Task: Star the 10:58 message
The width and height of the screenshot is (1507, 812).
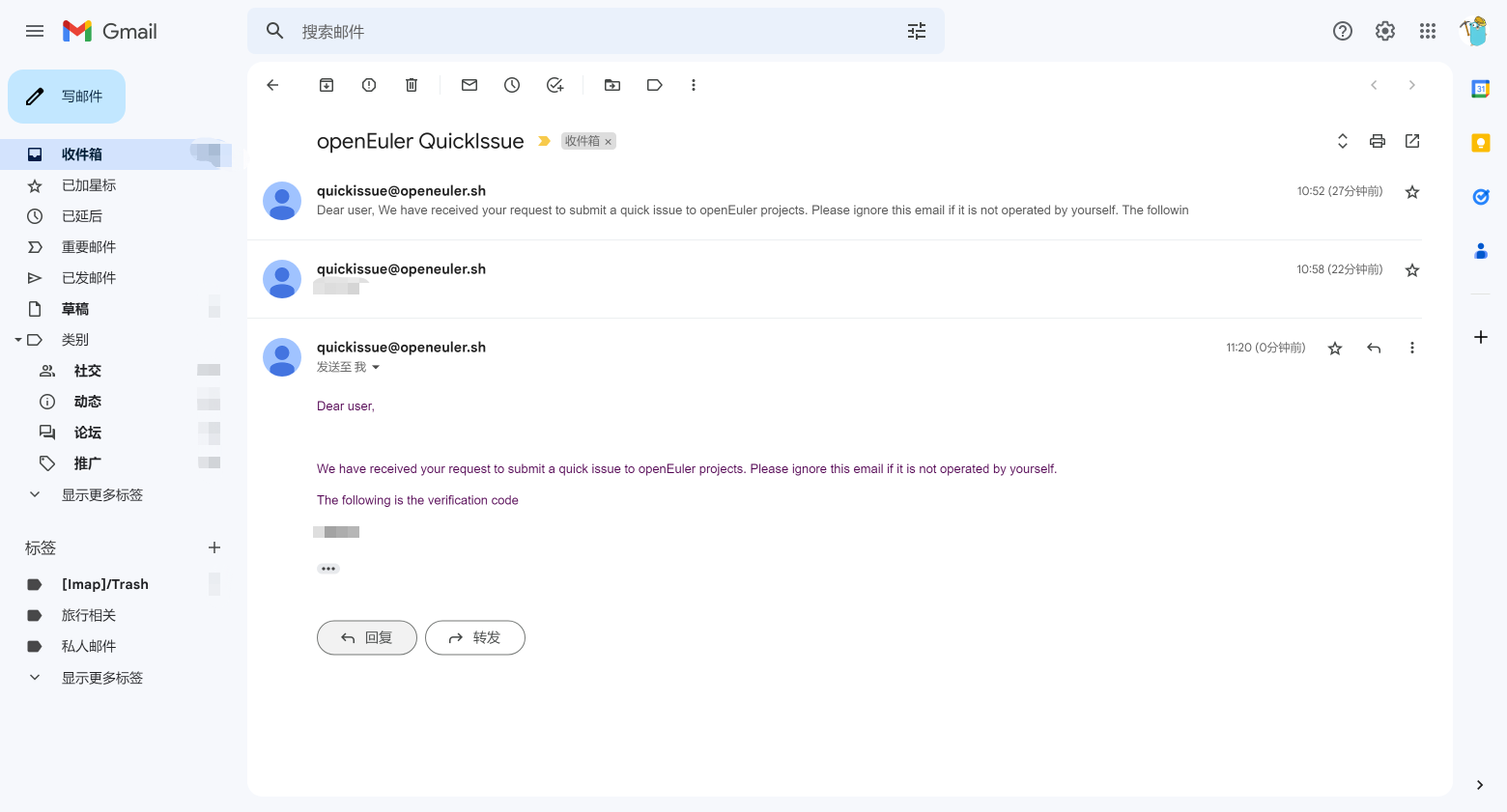Action: (x=1412, y=270)
